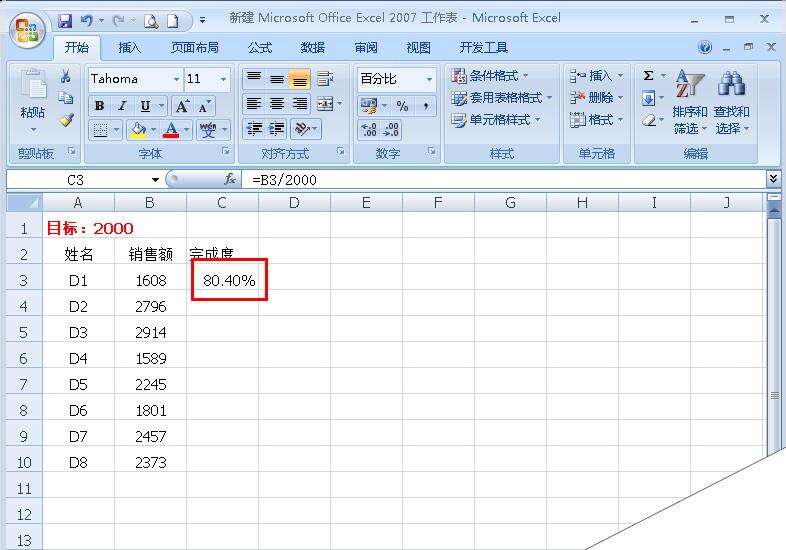The width and height of the screenshot is (786, 550).
Task: Click the Office button orb
Action: (27, 31)
